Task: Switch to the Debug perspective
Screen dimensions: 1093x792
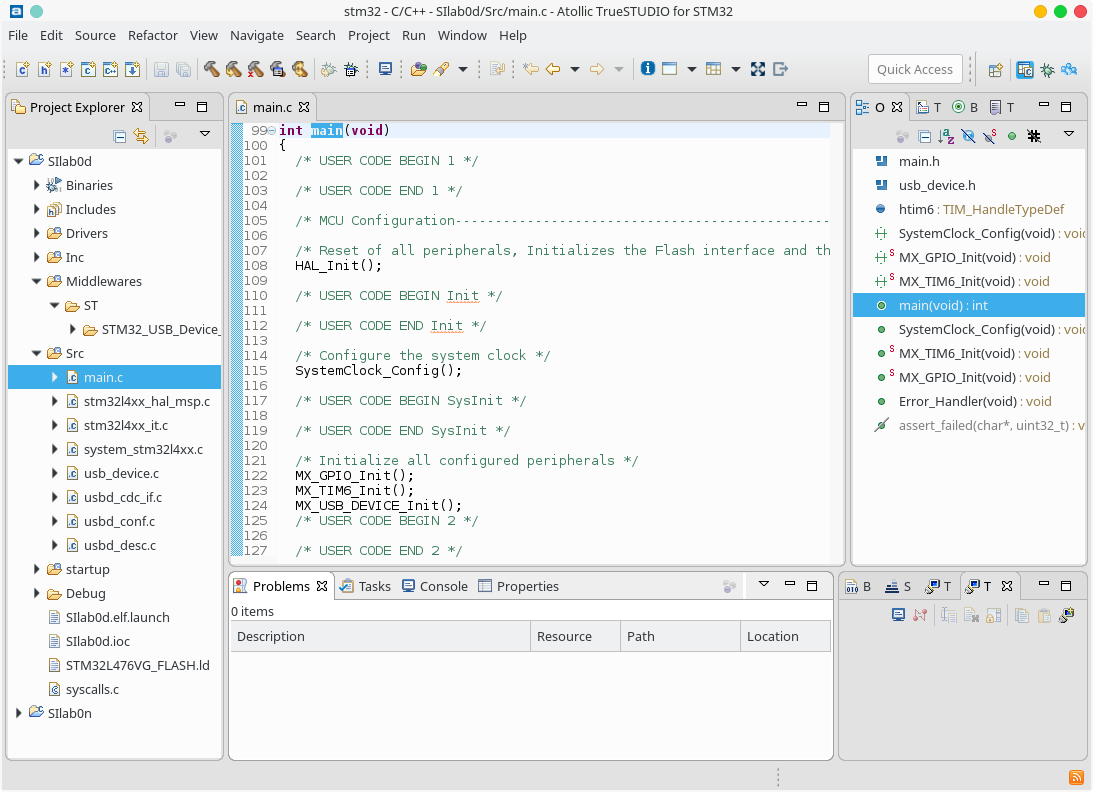Action: [x=1047, y=69]
